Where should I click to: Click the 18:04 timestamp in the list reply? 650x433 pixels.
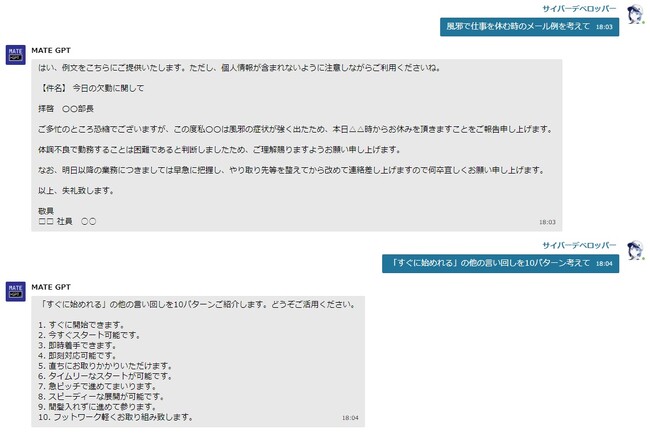pyautogui.click(x=350, y=417)
